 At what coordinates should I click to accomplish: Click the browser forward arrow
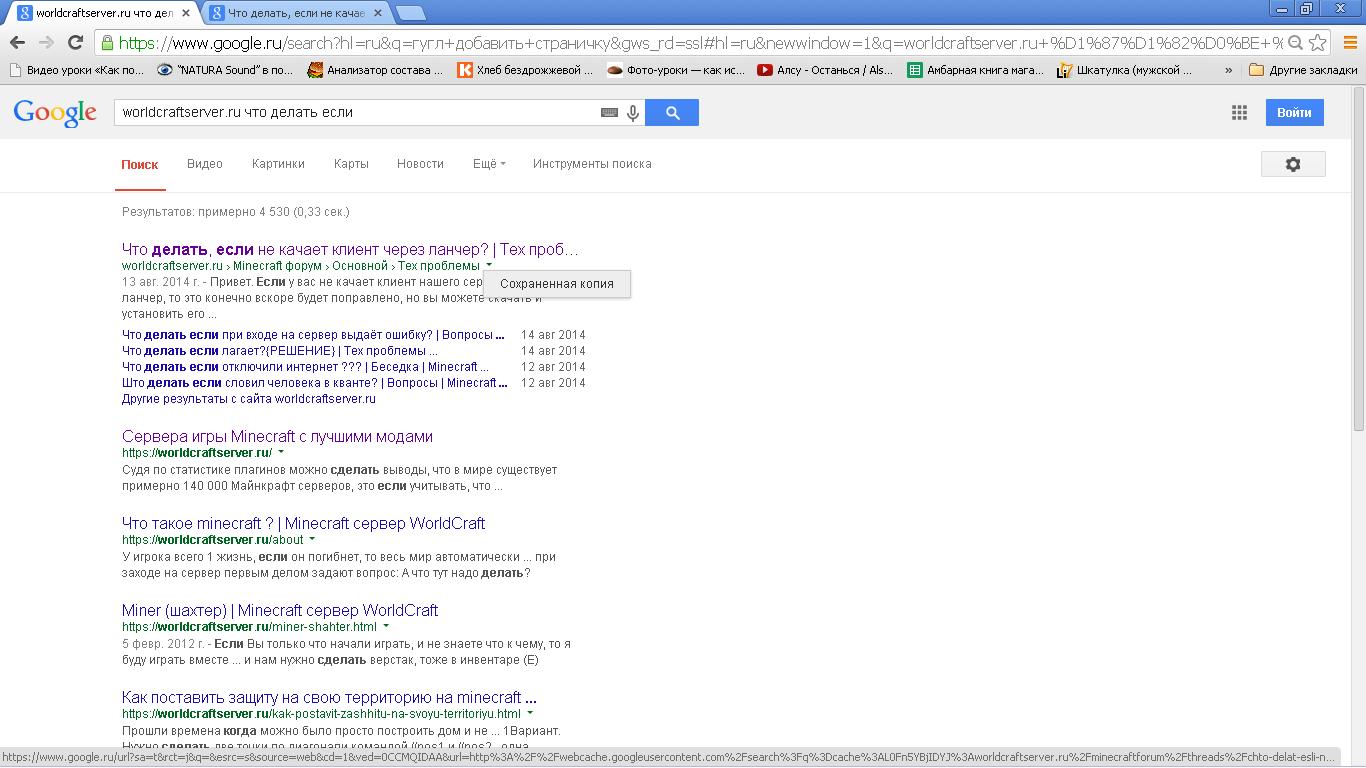point(46,42)
